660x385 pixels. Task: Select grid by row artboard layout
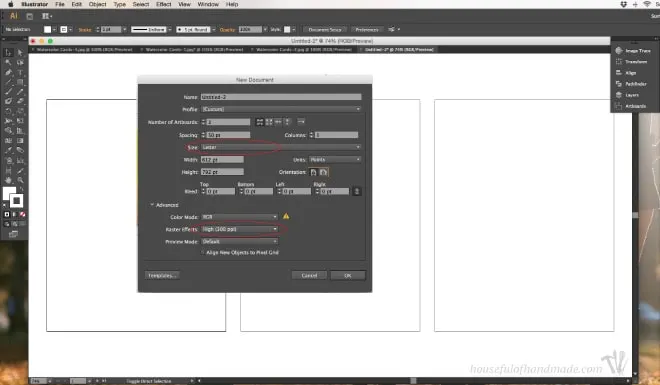pos(260,122)
